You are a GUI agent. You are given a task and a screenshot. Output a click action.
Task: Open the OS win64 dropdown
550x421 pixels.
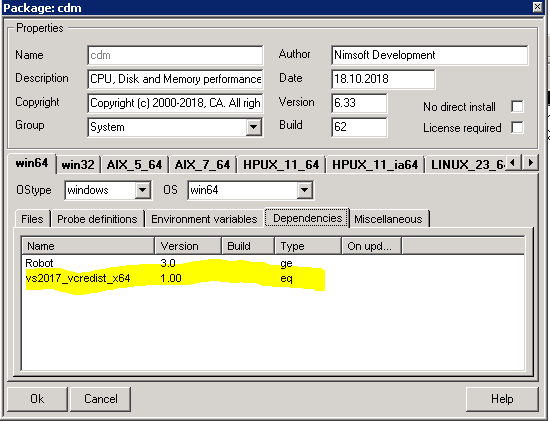304,190
